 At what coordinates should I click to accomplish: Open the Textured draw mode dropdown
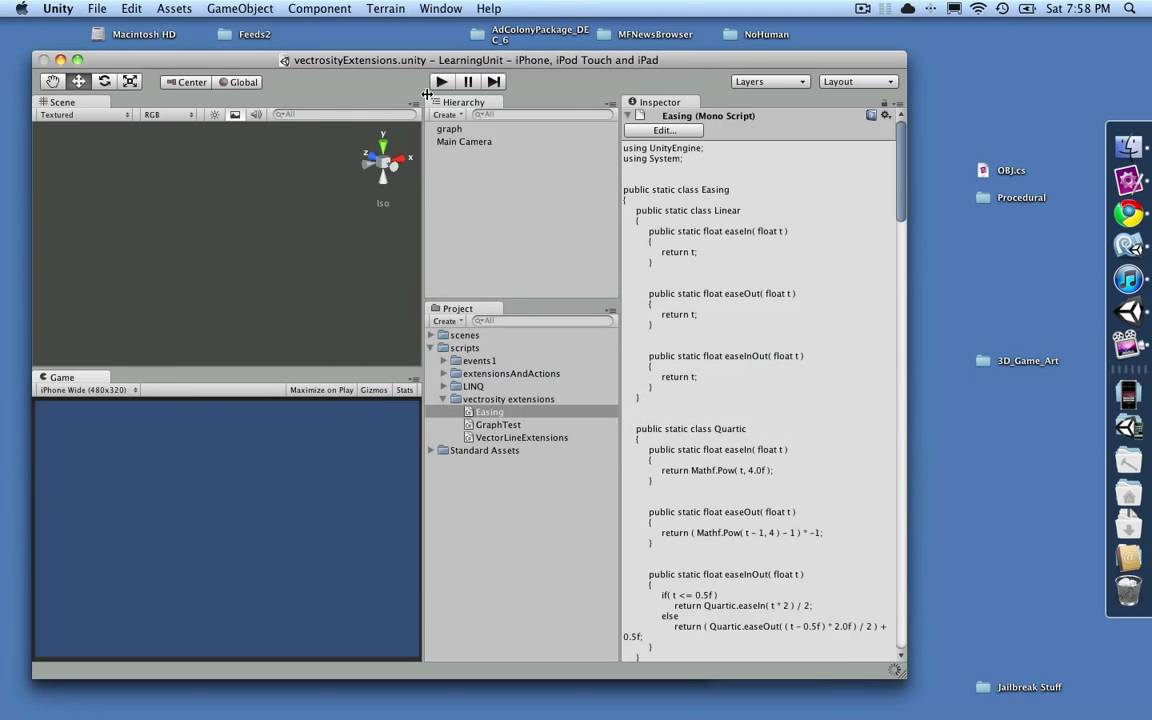84,115
